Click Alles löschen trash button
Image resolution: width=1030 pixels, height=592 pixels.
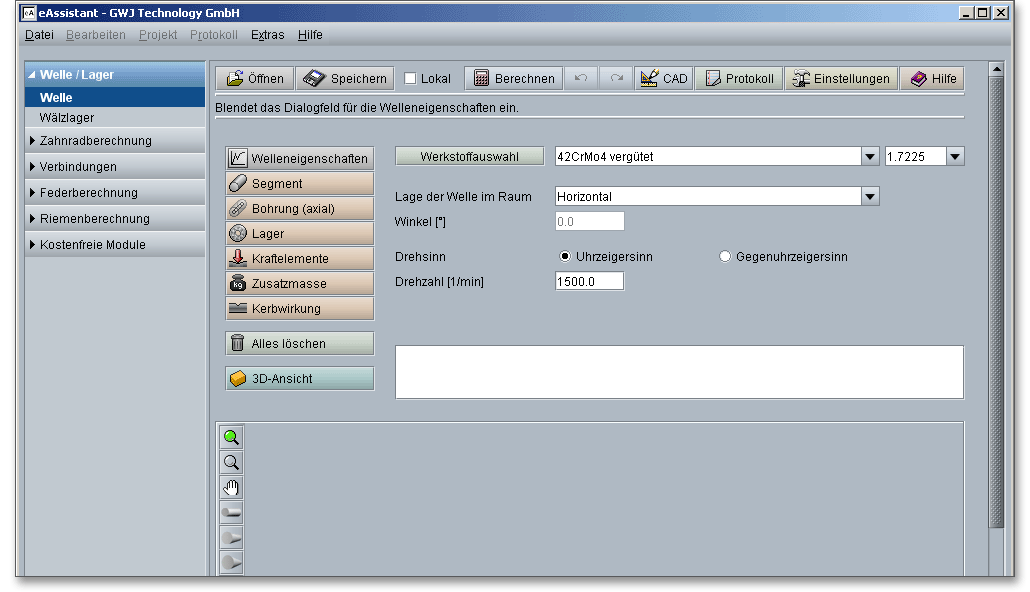pyautogui.click(x=299, y=344)
